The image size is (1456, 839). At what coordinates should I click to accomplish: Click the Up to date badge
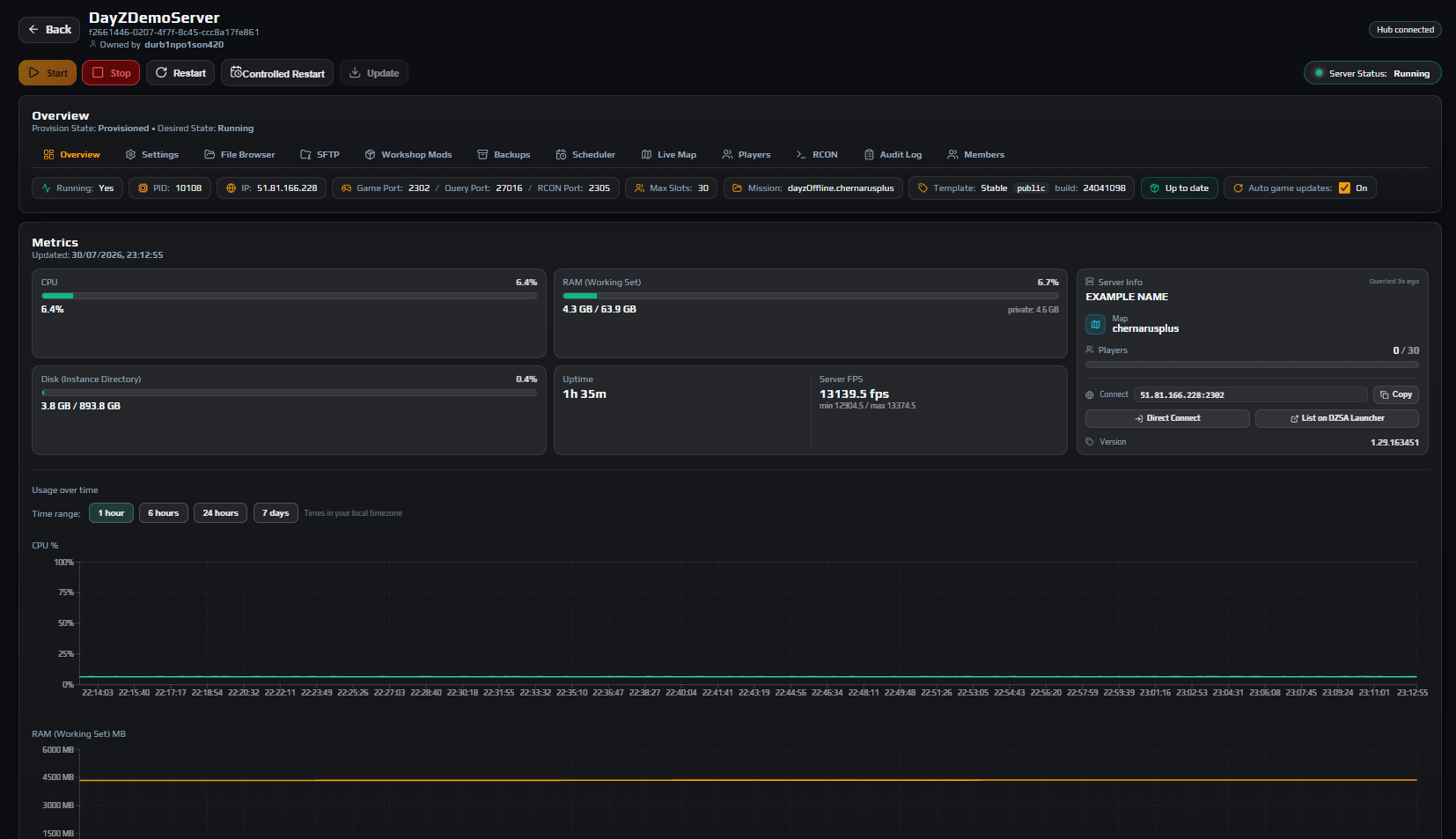point(1180,188)
